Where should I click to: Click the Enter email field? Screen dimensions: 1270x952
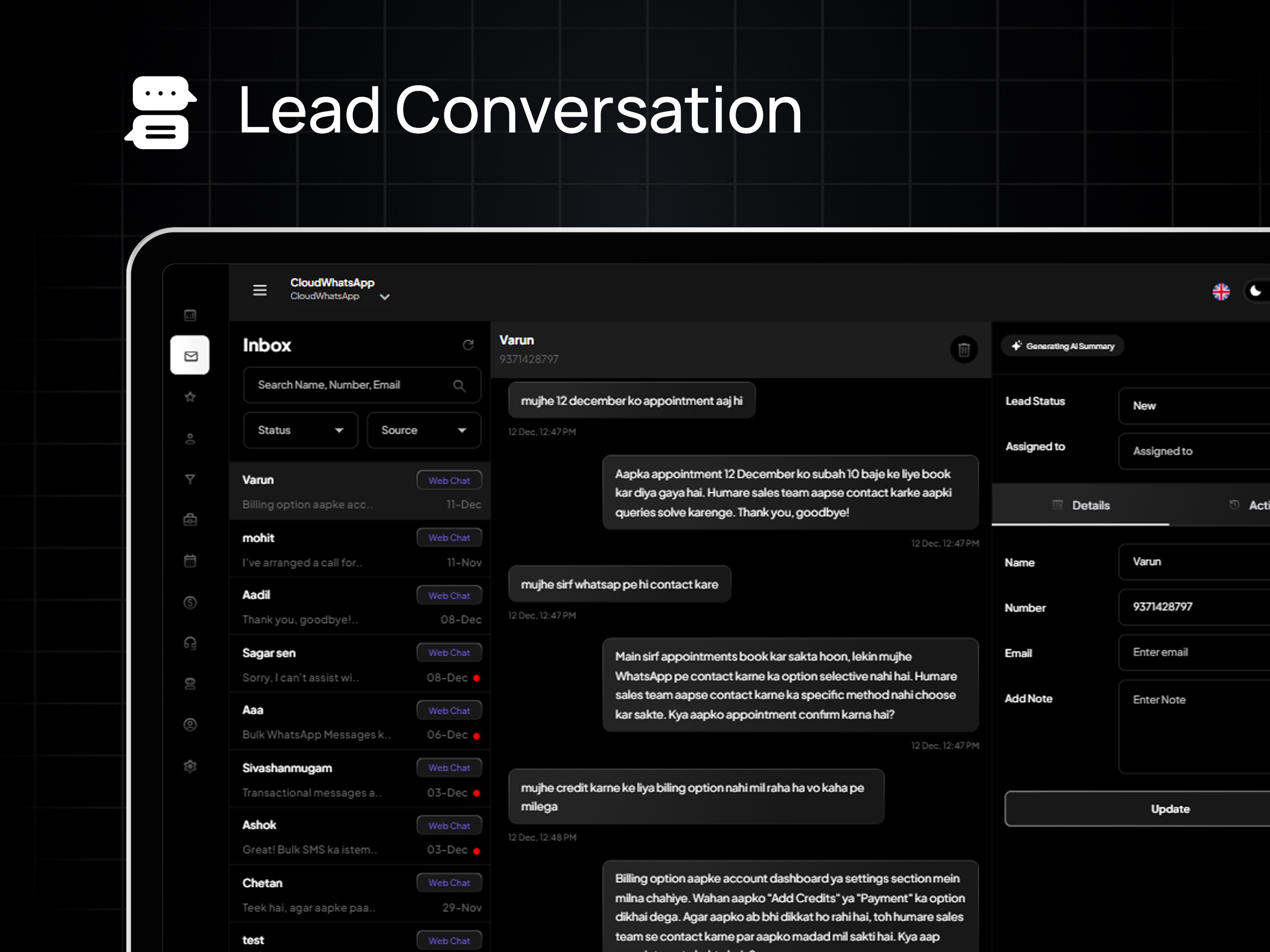[x=1194, y=653]
